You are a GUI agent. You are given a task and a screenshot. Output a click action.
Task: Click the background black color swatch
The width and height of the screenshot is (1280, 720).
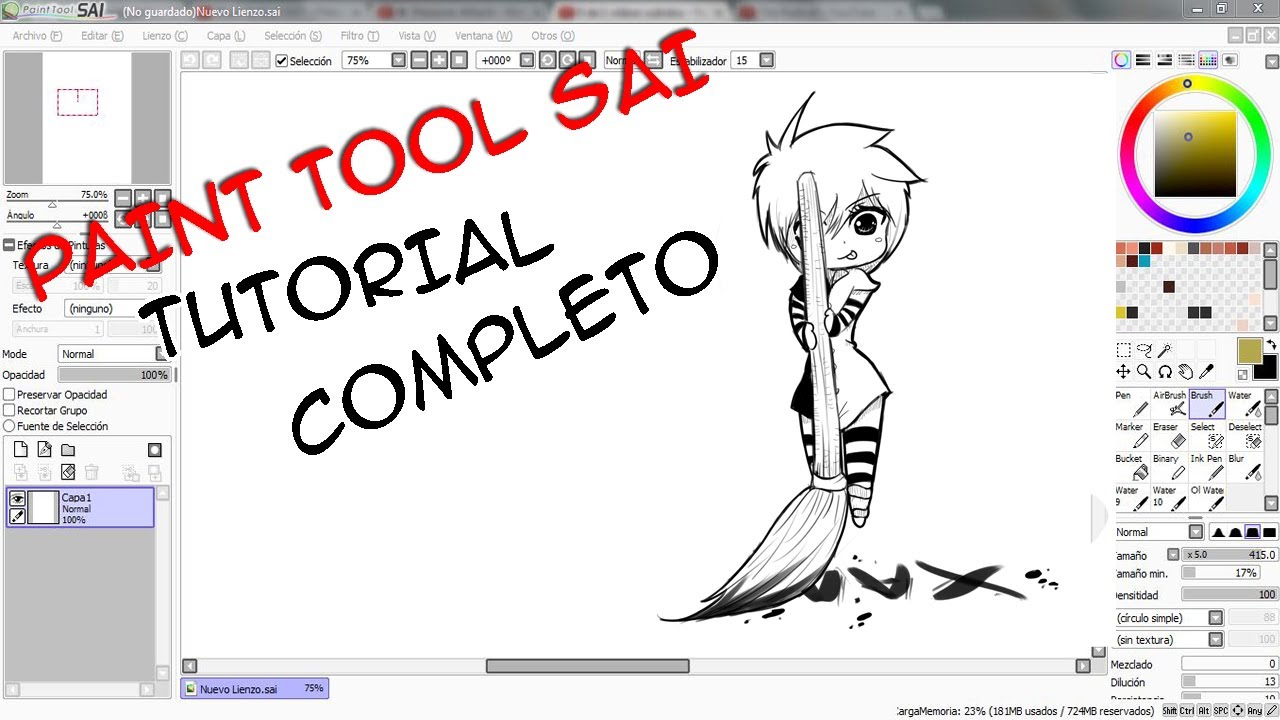click(x=1268, y=369)
